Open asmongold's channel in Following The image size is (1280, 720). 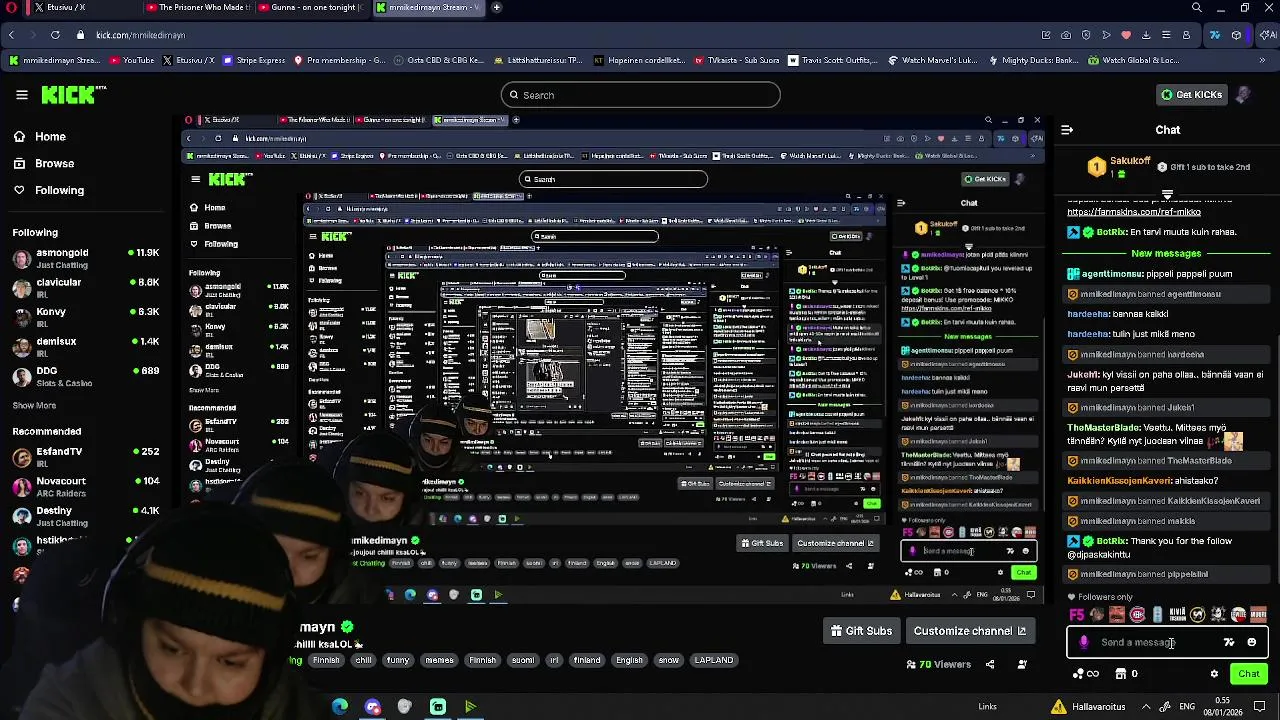click(85, 258)
